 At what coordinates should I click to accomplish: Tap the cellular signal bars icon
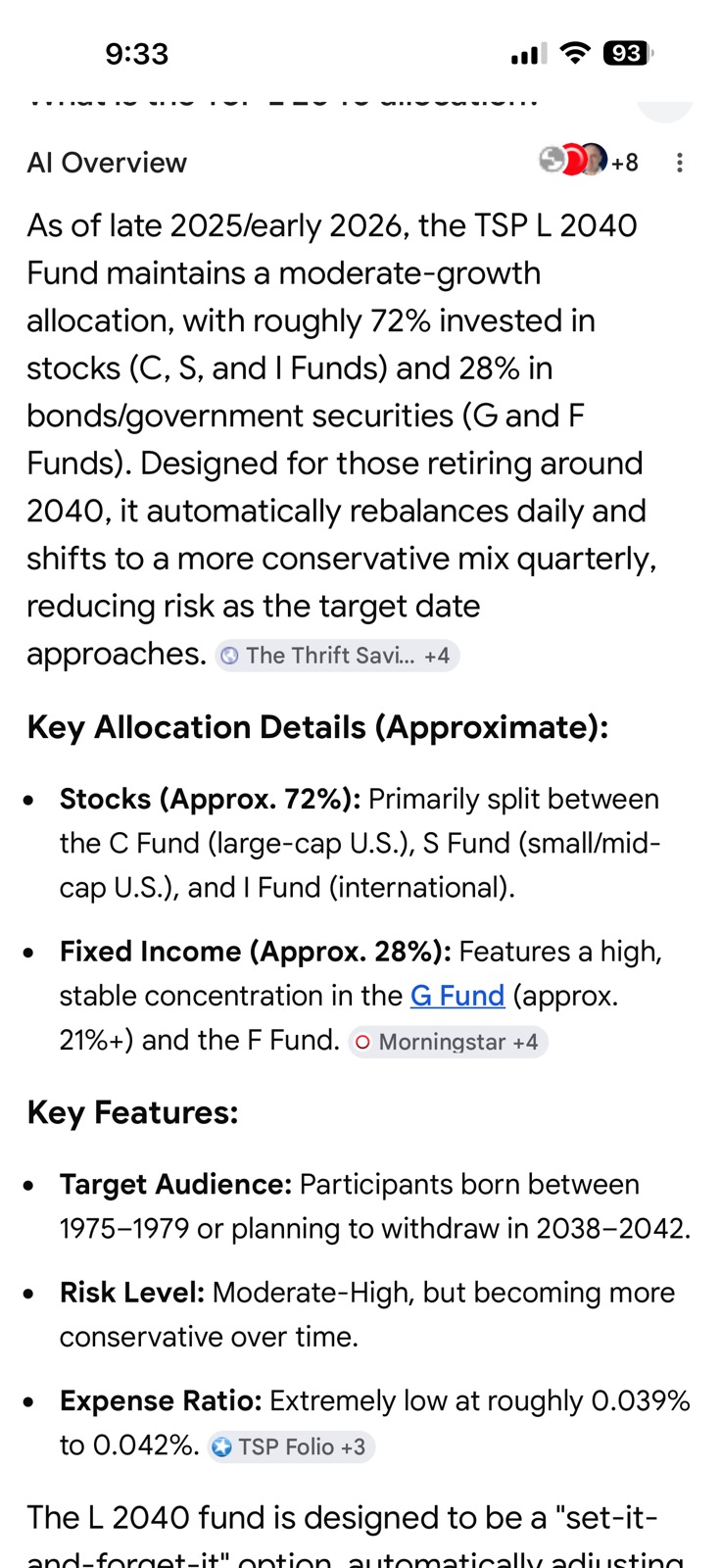pyautogui.click(x=529, y=55)
